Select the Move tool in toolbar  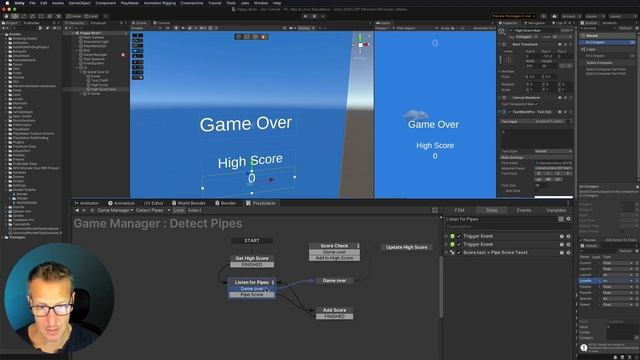[x=15, y=16]
